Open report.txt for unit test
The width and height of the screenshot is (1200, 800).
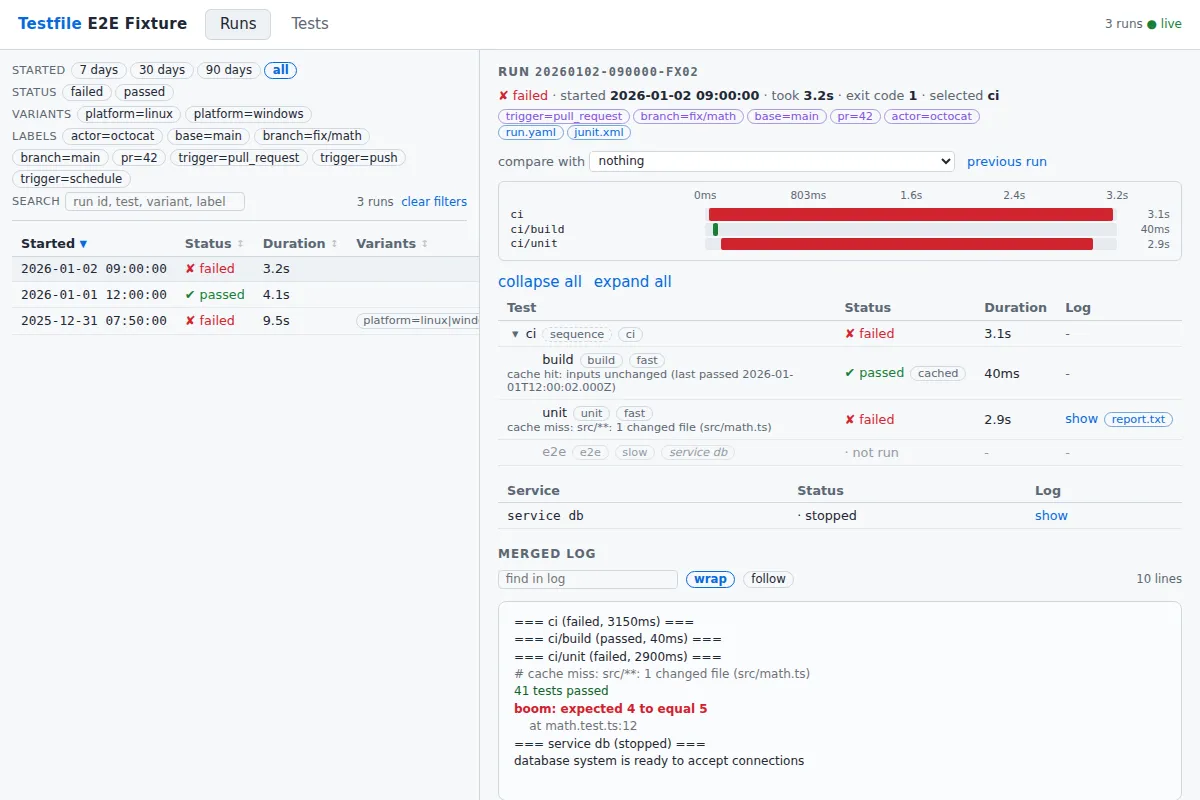[x=1138, y=419]
